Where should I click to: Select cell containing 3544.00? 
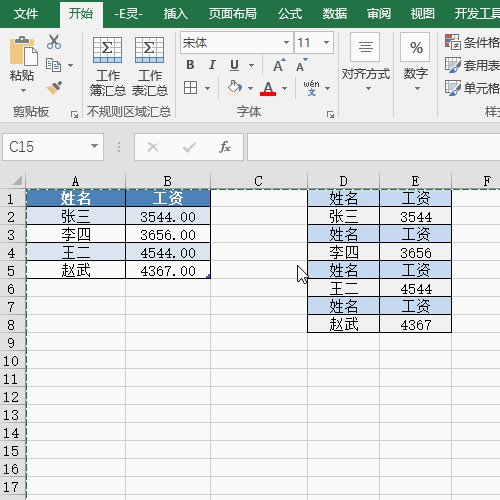168,217
